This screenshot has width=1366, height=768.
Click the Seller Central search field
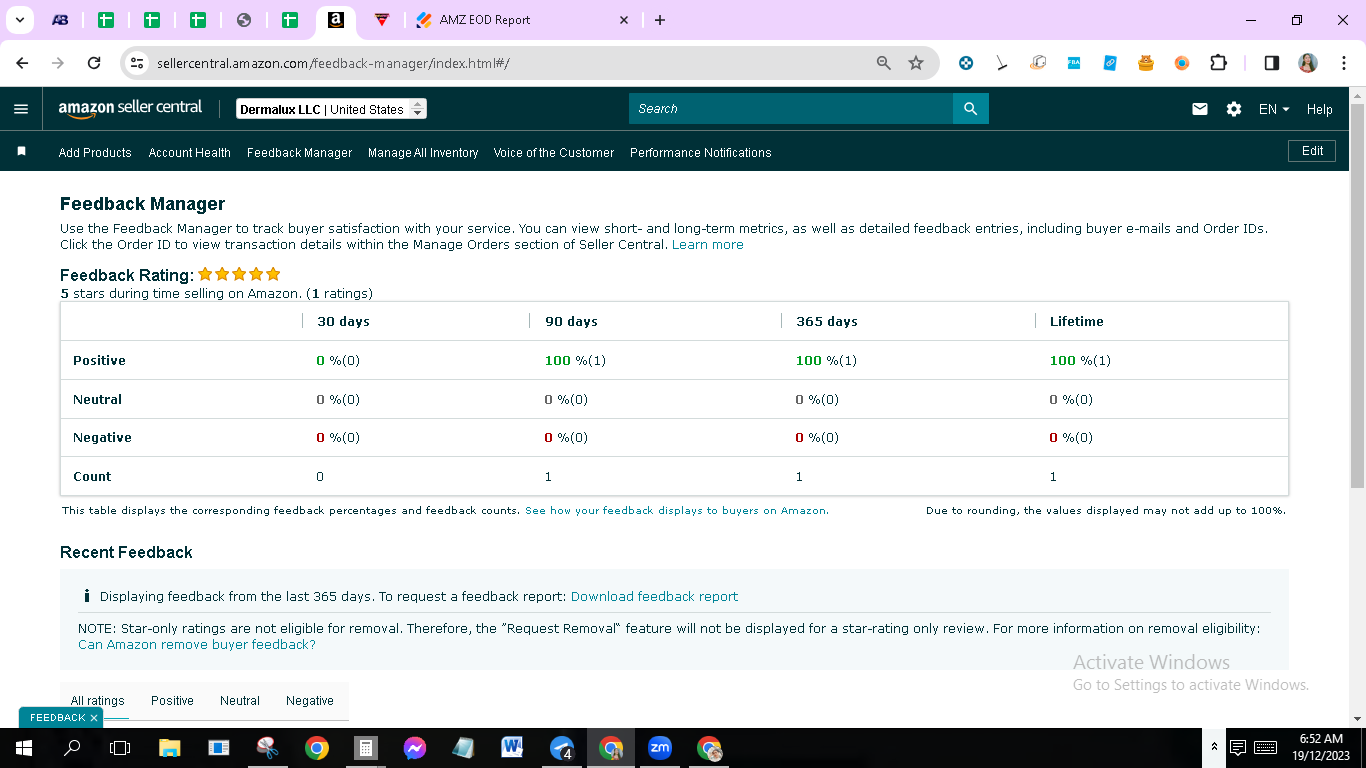[791, 109]
